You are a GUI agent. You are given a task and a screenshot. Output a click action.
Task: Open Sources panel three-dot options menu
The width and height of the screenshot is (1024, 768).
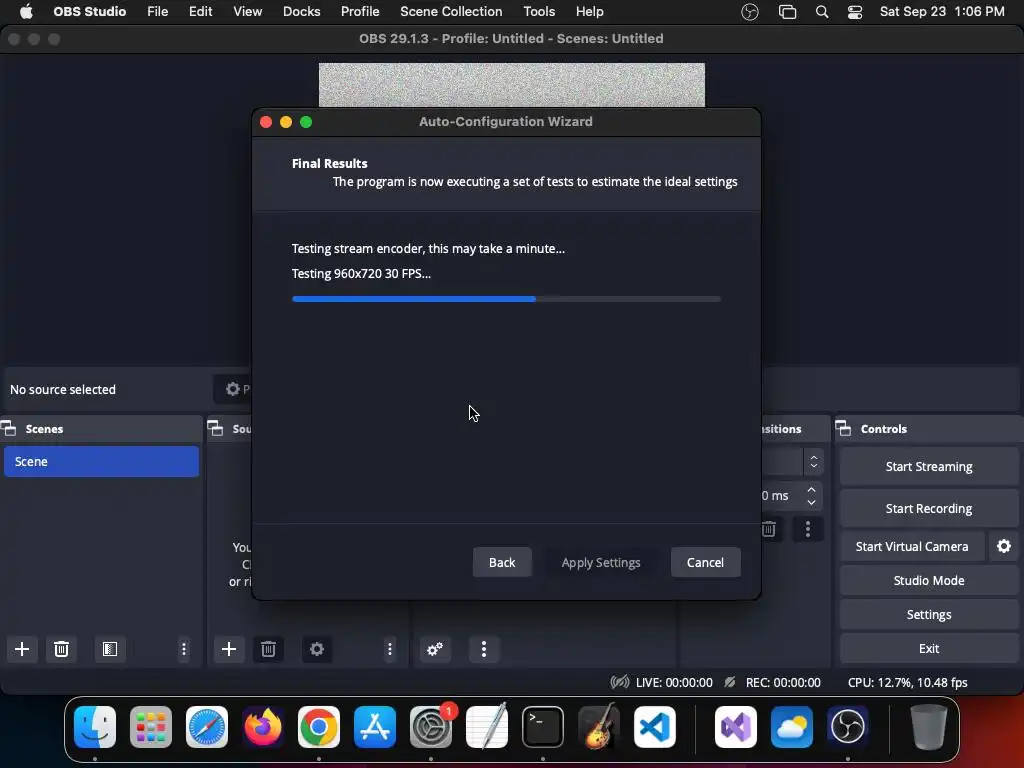(x=390, y=648)
